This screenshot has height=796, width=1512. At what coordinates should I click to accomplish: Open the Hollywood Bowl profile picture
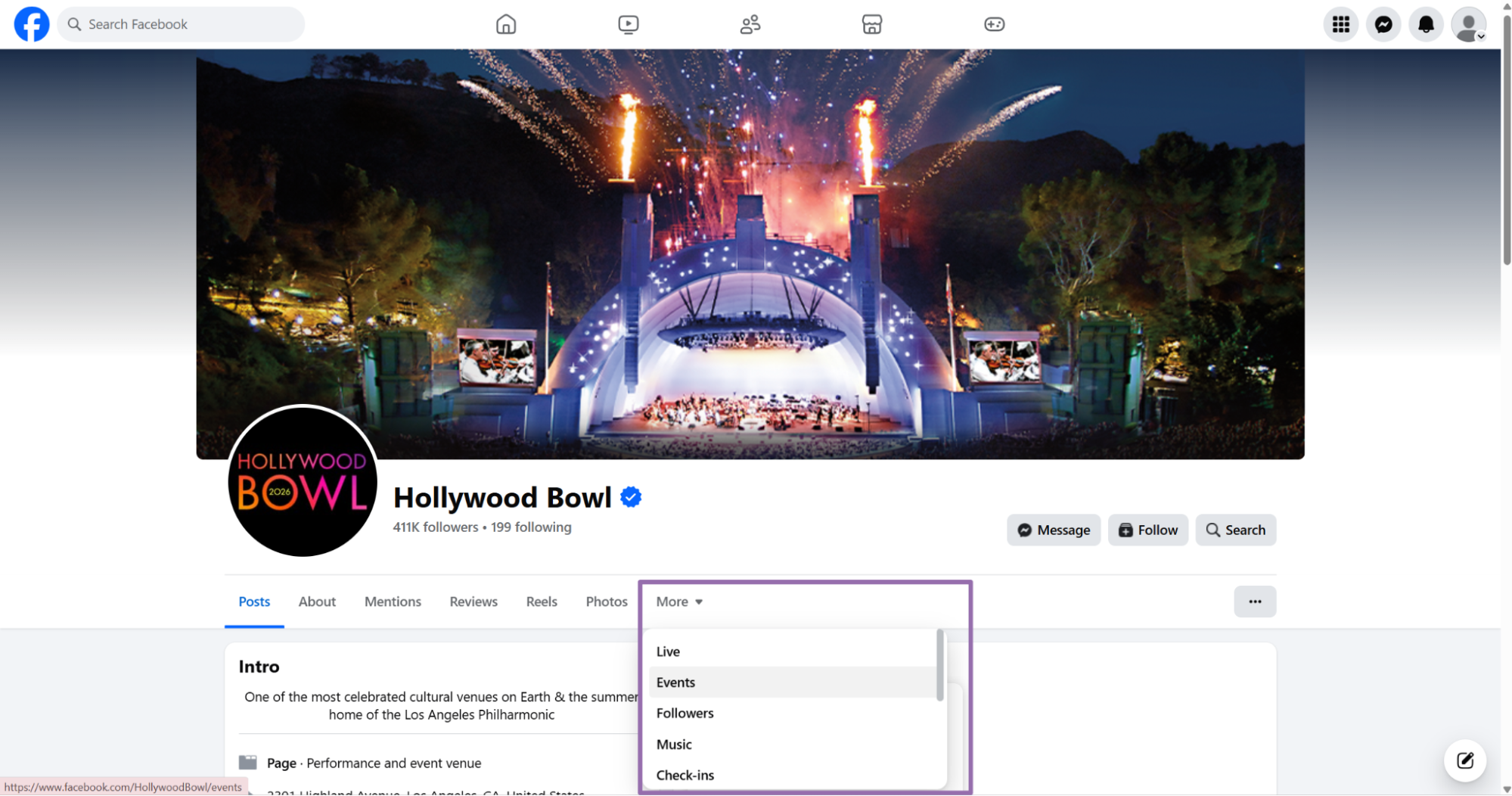coord(303,480)
